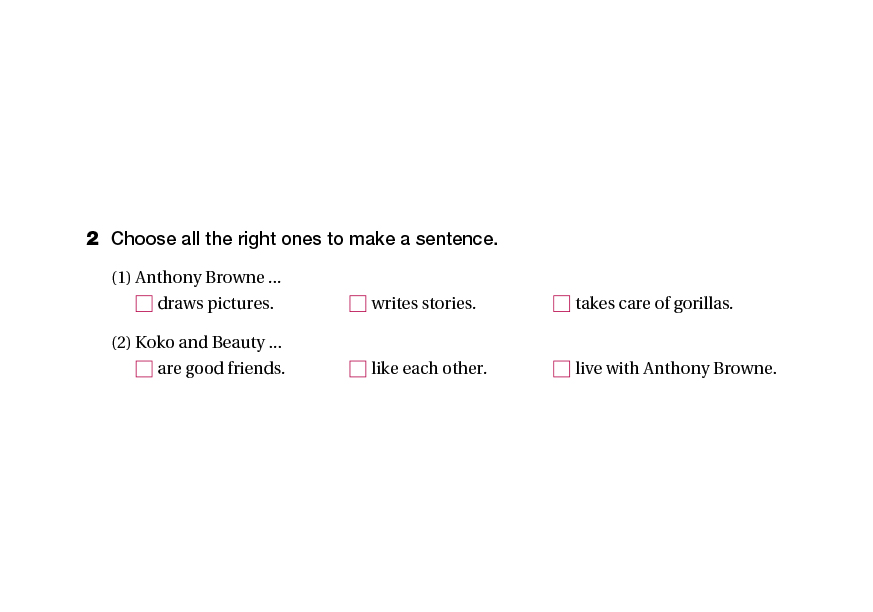Mark the 'live with Anthony Browne.' checkbox

562,369
